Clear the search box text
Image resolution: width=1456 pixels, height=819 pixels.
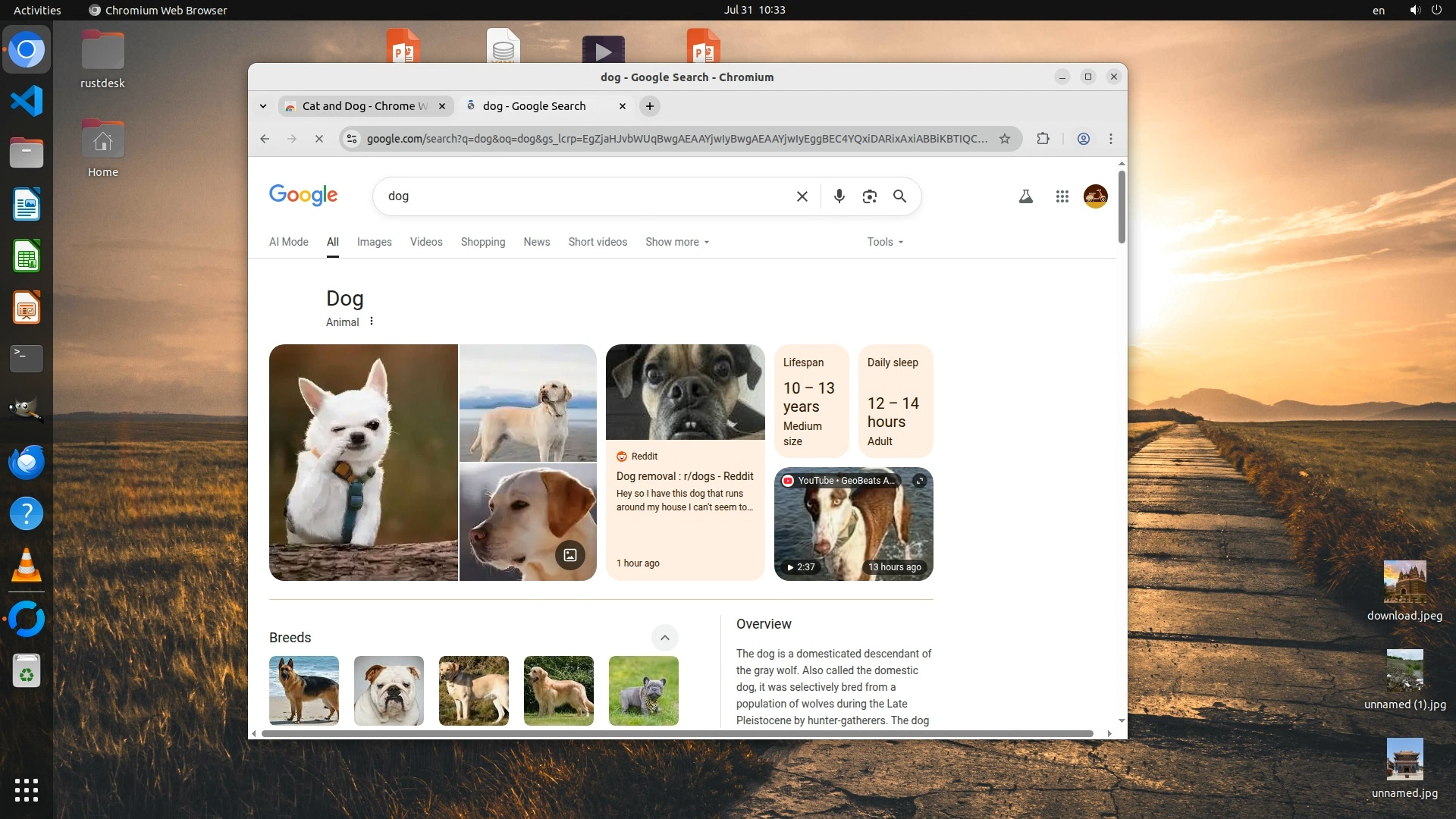[802, 196]
